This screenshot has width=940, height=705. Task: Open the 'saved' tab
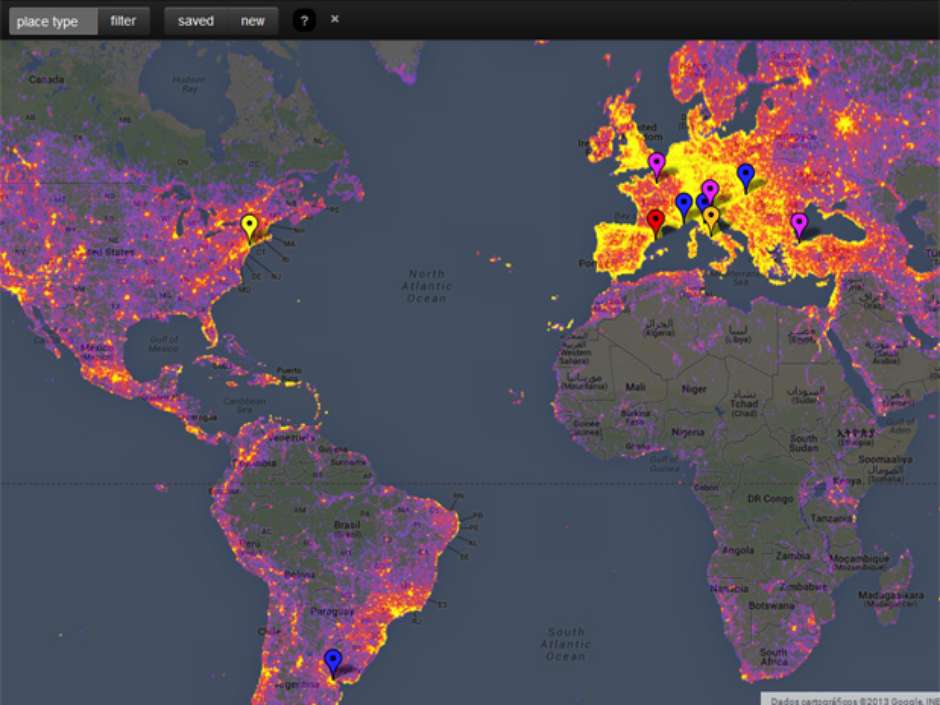[196, 21]
